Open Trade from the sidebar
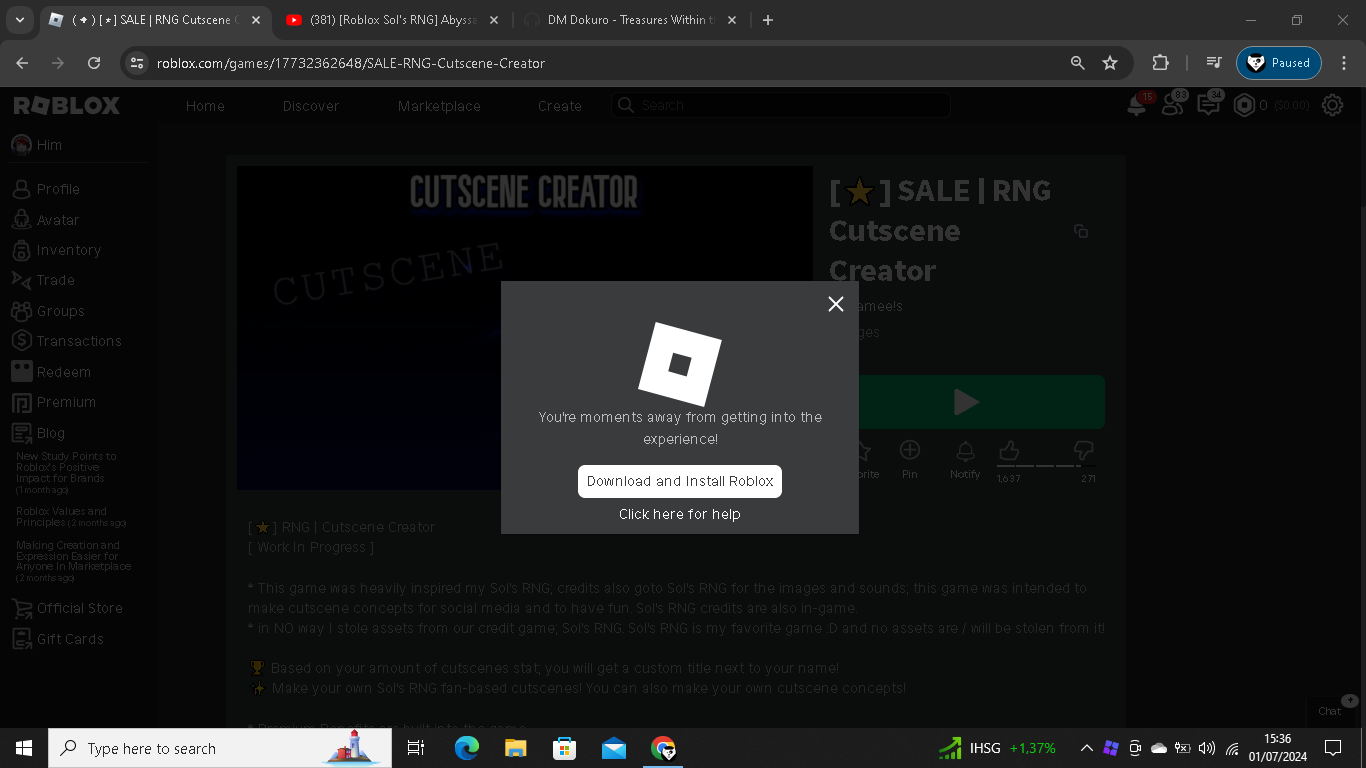The image size is (1366, 768). (43, 280)
